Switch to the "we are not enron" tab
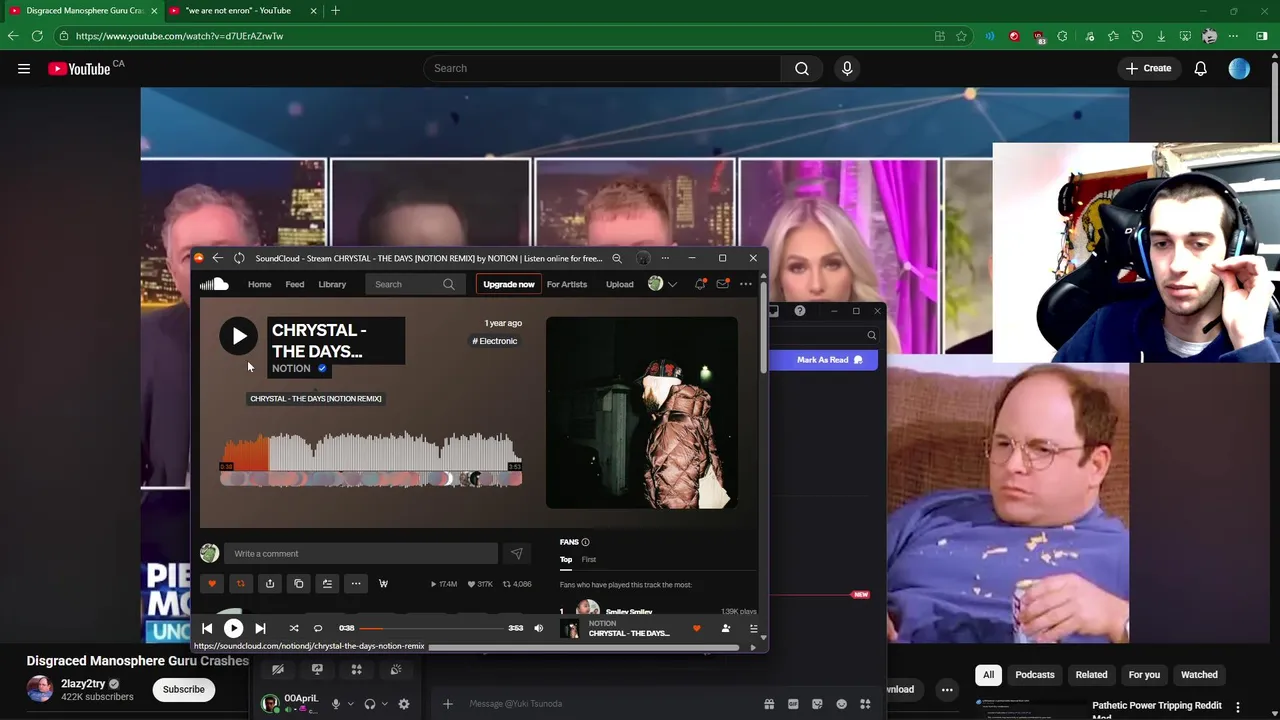 click(237, 11)
